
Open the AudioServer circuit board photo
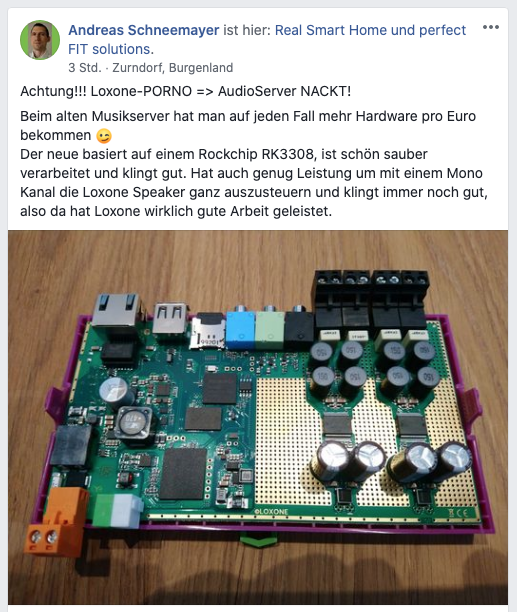pyautogui.click(x=258, y=417)
